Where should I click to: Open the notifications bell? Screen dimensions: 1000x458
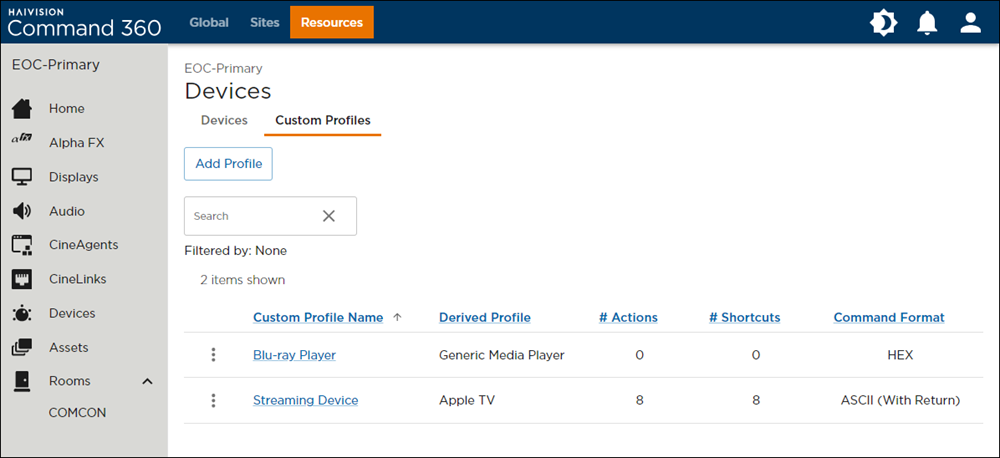pyautogui.click(x=927, y=23)
